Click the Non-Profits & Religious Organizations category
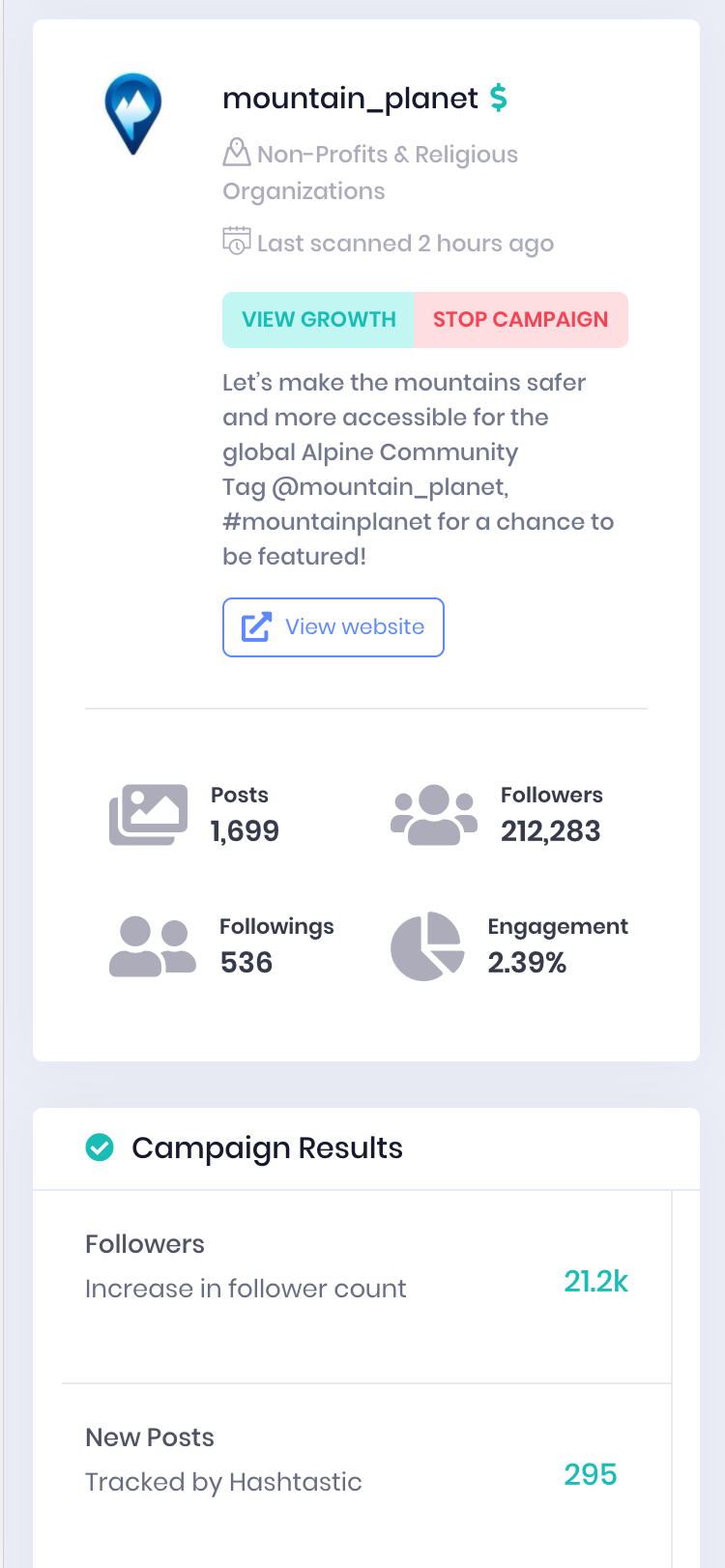The image size is (725, 1568). (387, 155)
